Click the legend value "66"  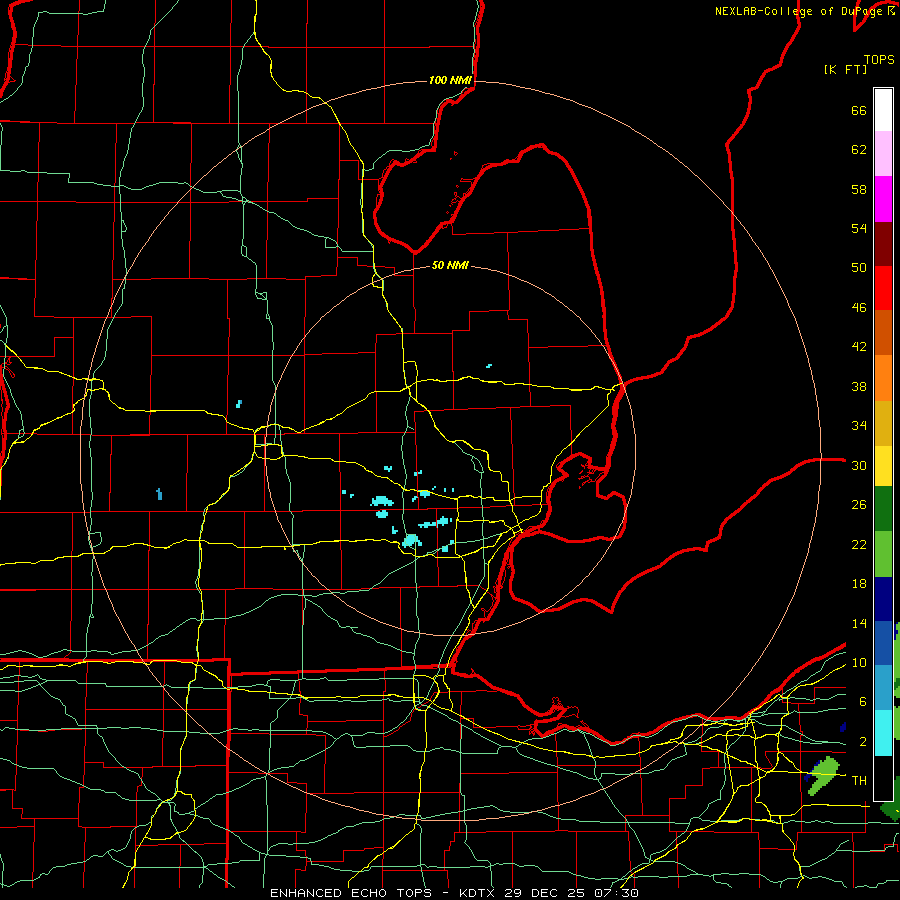pos(859,111)
